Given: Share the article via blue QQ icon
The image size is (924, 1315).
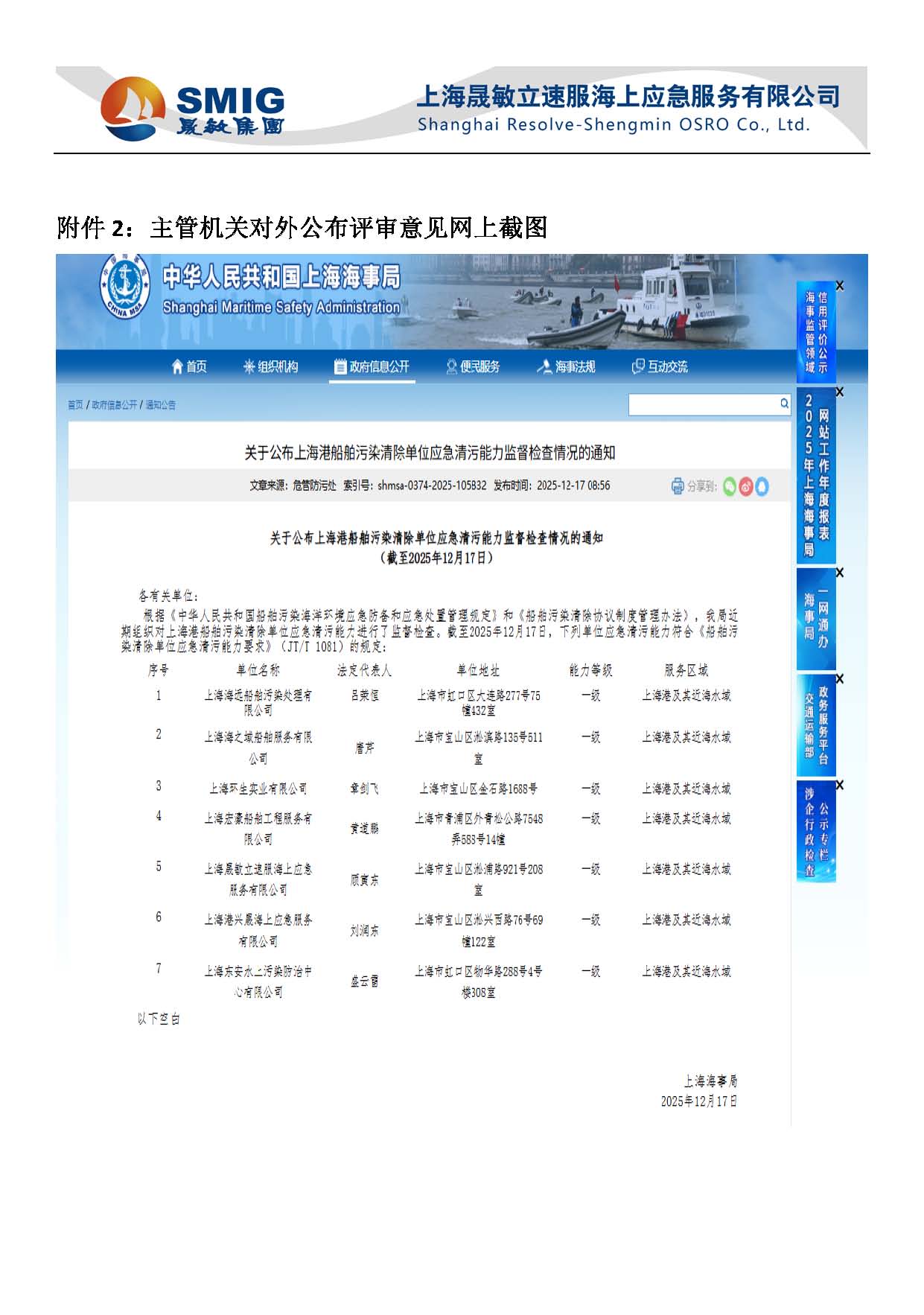Looking at the screenshot, I should click(762, 486).
